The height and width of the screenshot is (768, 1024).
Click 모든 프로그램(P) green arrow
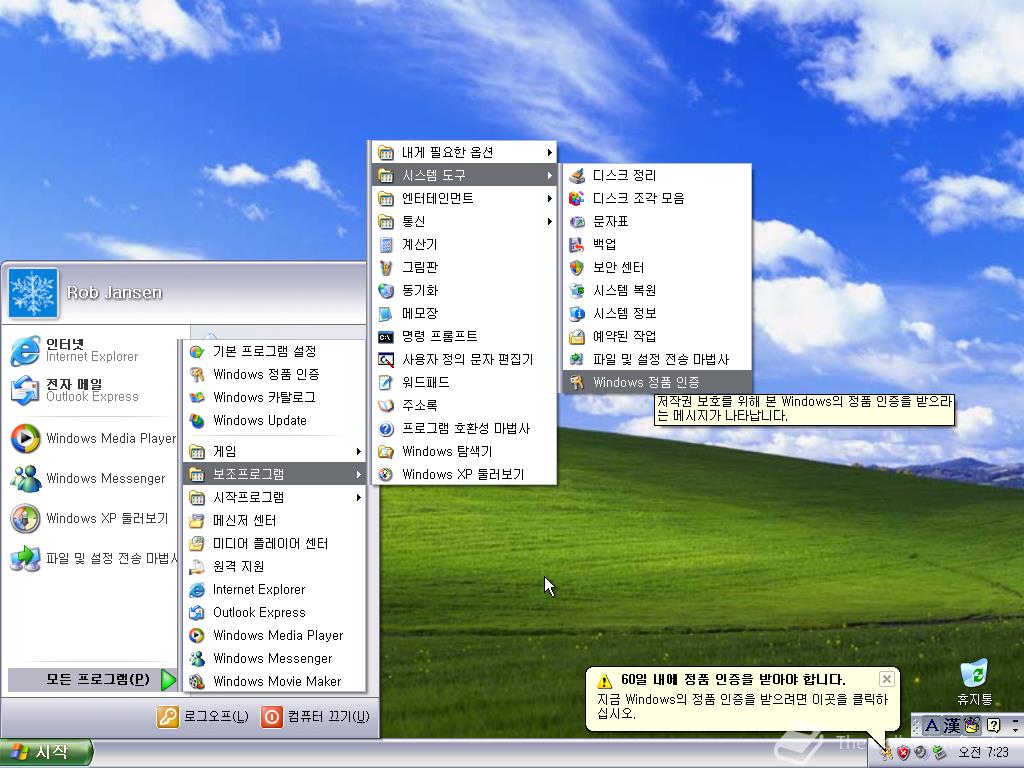(x=168, y=679)
